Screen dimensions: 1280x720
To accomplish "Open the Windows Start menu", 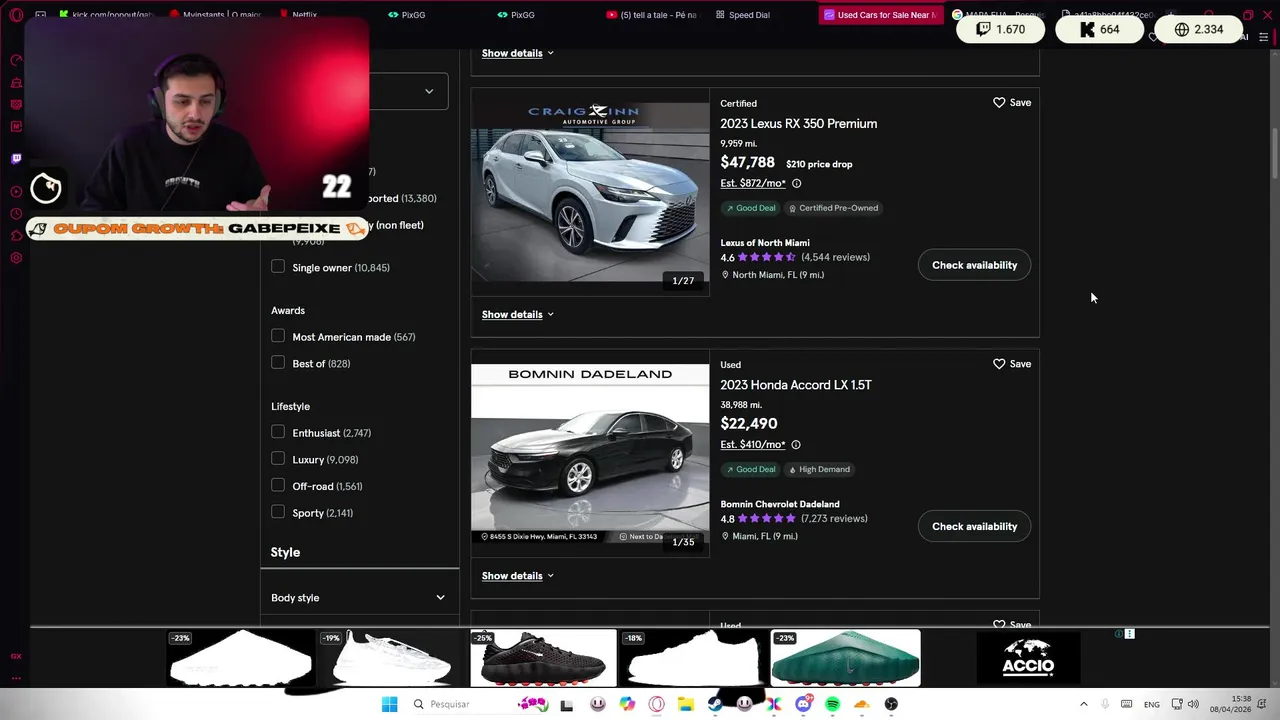I will (x=389, y=704).
